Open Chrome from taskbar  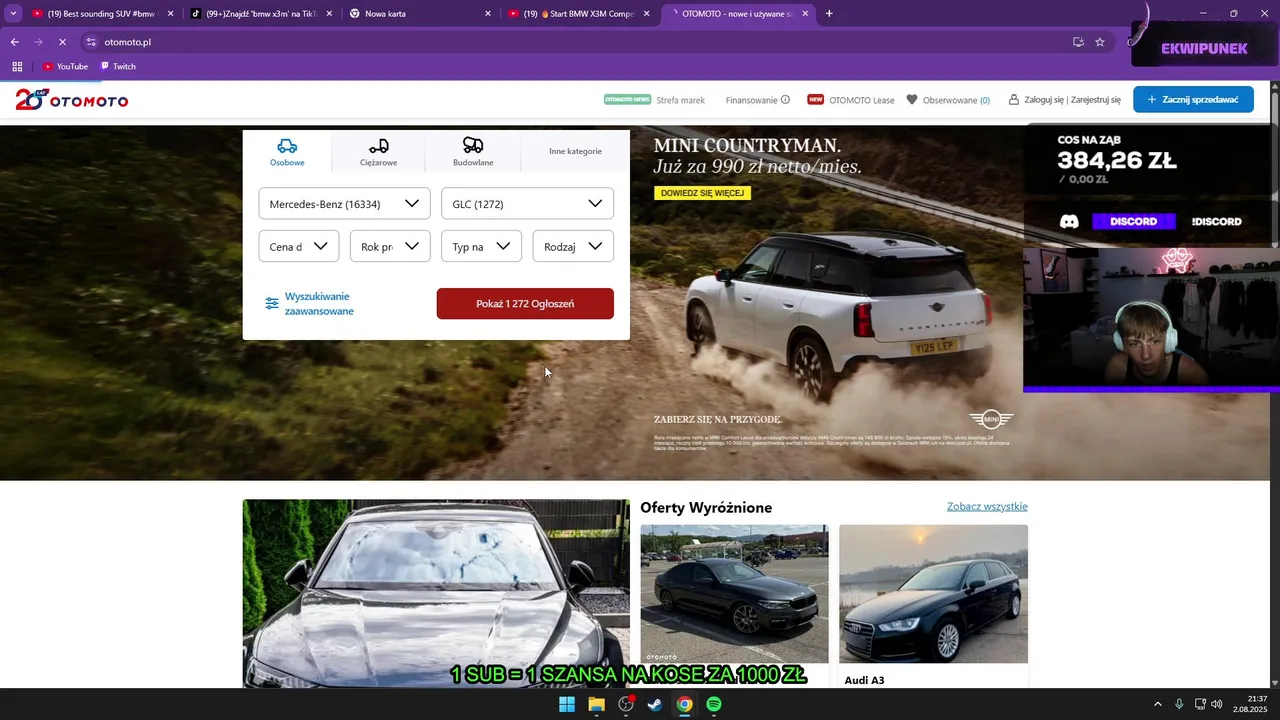pos(684,704)
